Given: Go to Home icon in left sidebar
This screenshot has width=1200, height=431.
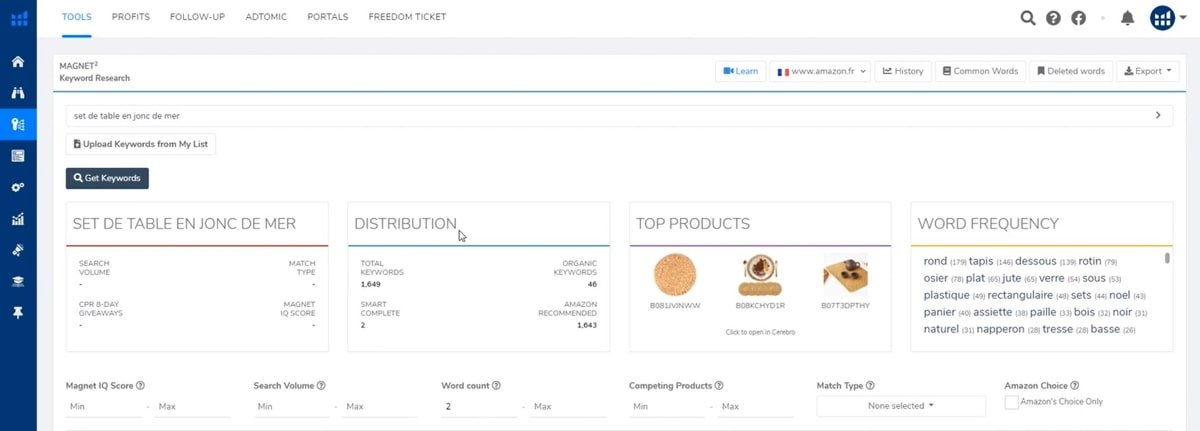Looking at the screenshot, I should pyautogui.click(x=18, y=62).
